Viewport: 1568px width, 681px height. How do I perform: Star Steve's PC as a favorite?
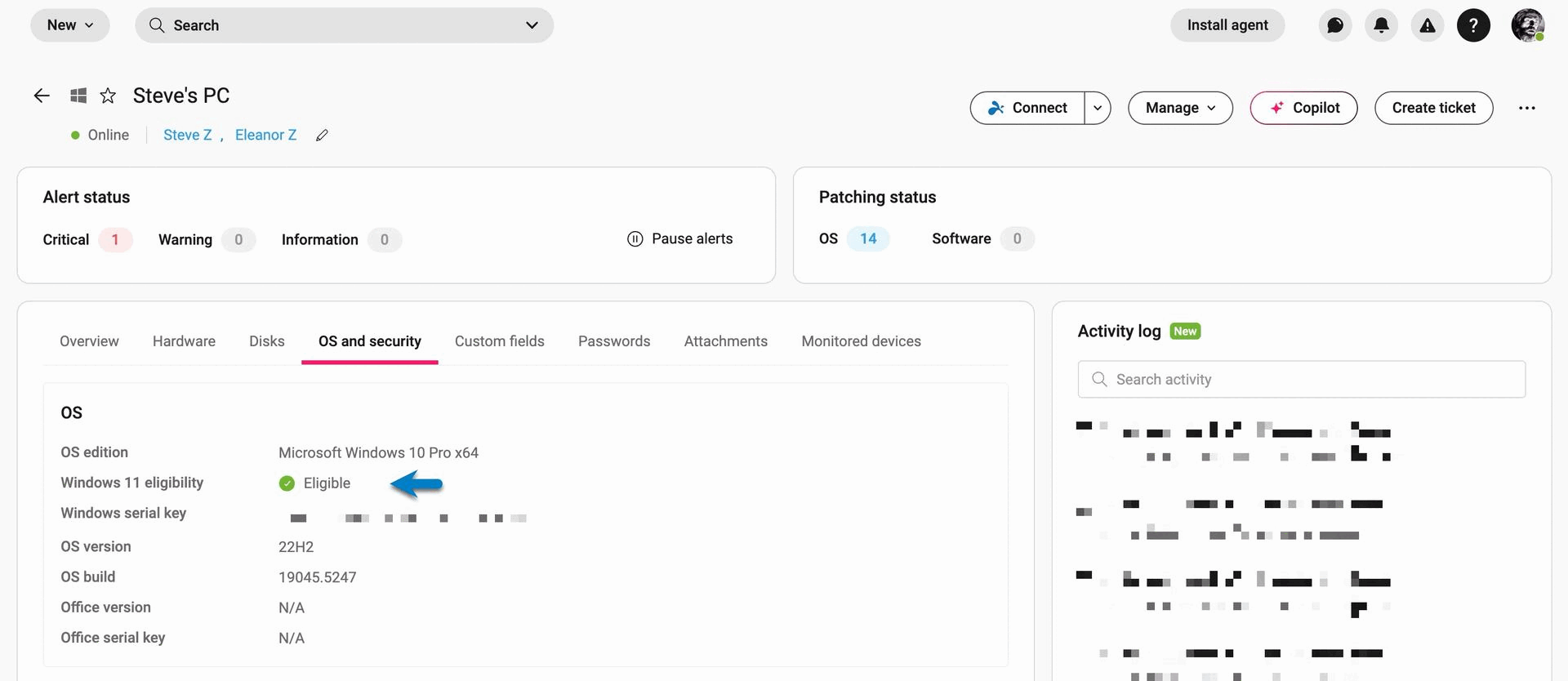[108, 96]
